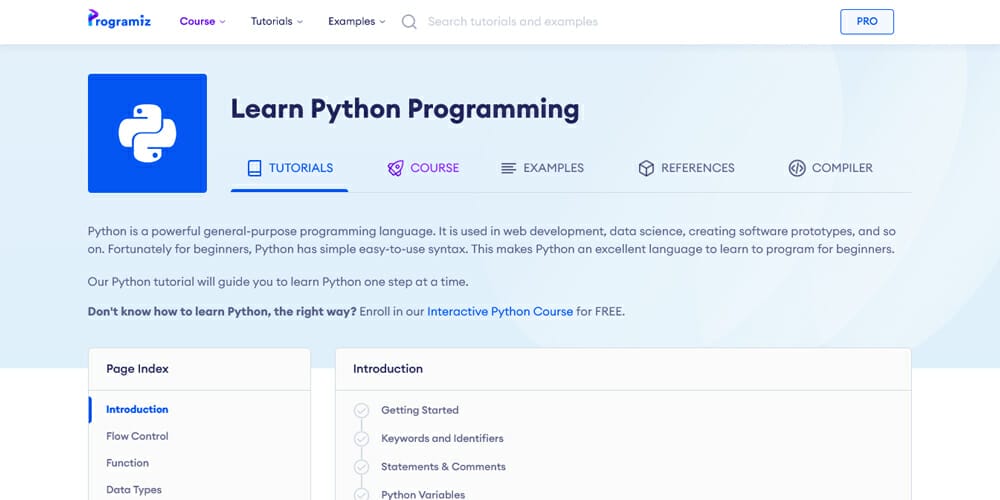Click the large Python logo tile
Viewport: 1000px width, 500px height.
147,133
